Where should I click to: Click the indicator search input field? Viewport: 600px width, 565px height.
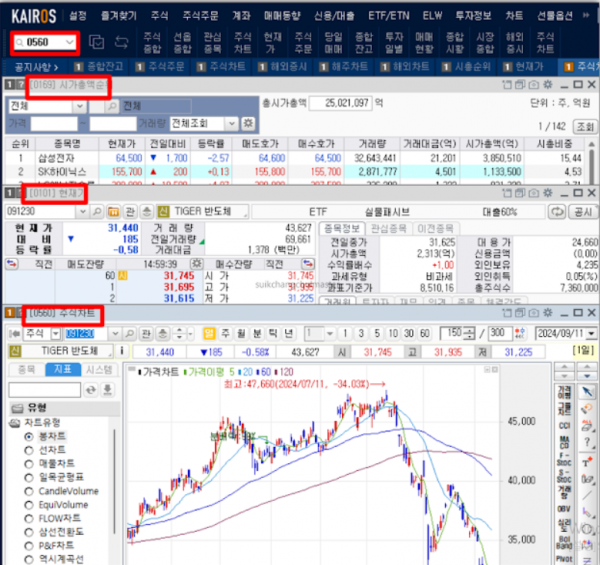(x=44, y=390)
